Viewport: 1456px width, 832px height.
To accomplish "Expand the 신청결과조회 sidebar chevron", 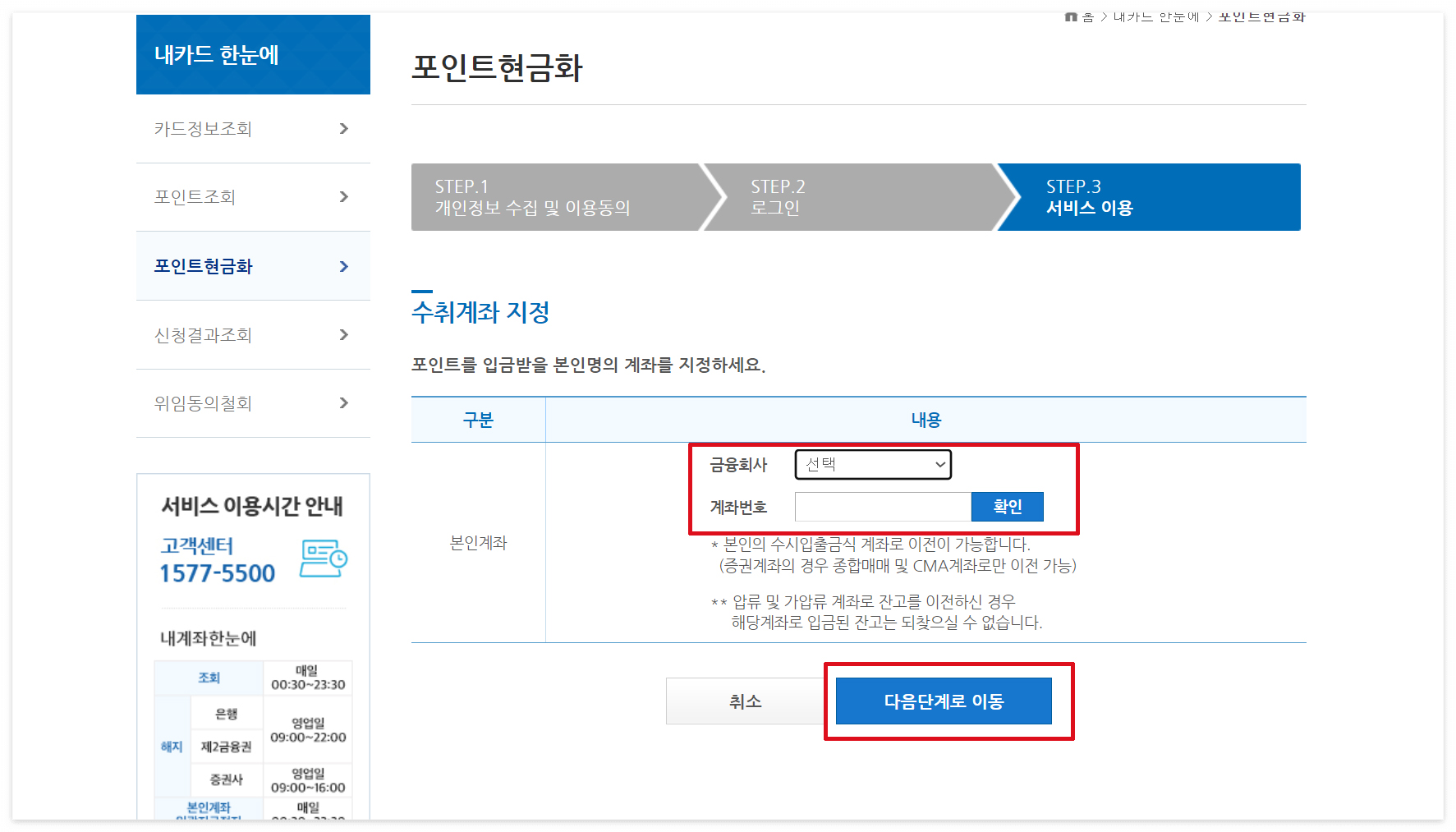I will [x=344, y=335].
